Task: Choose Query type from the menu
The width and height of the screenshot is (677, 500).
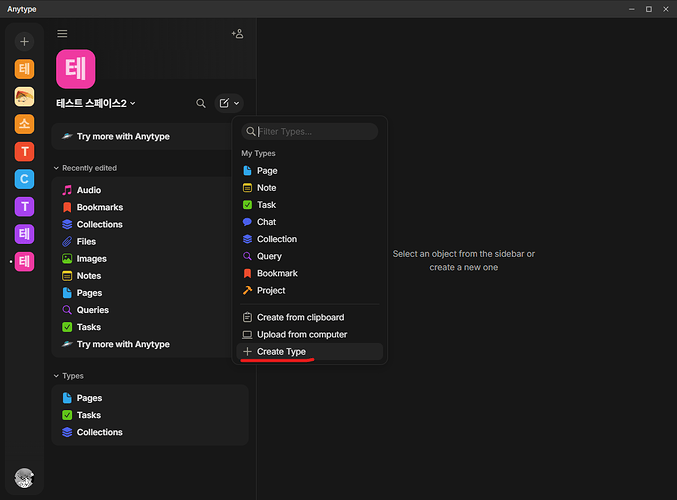Action: tap(310, 256)
